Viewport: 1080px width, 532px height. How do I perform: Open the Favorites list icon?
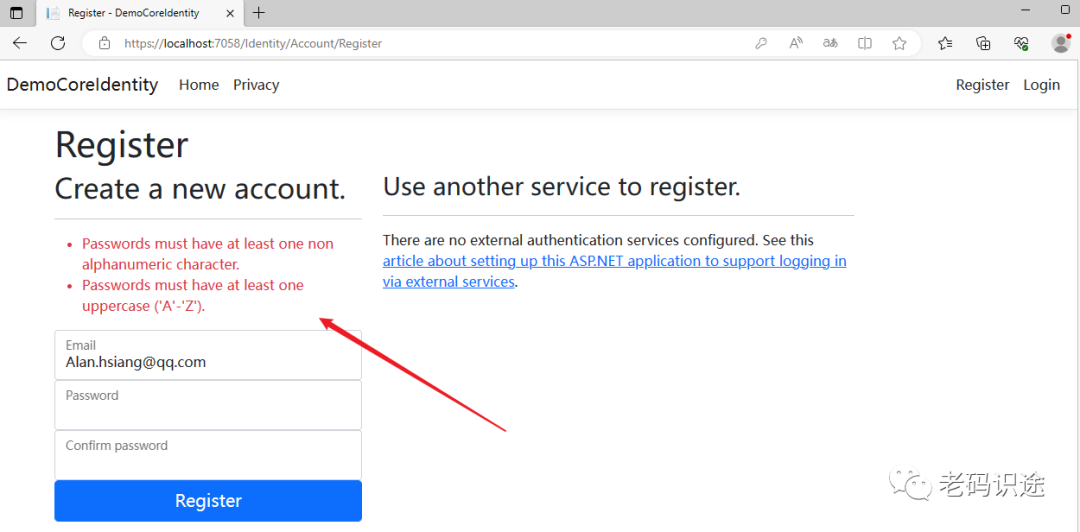tap(945, 43)
